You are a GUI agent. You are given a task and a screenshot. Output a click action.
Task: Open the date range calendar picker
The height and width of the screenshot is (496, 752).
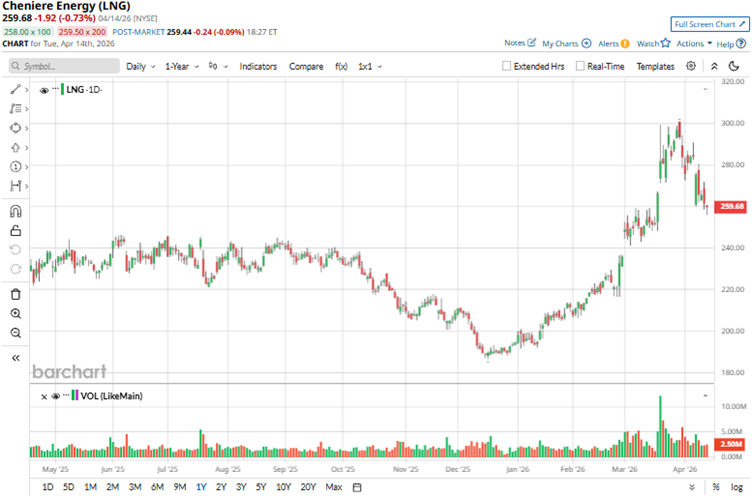(357, 487)
